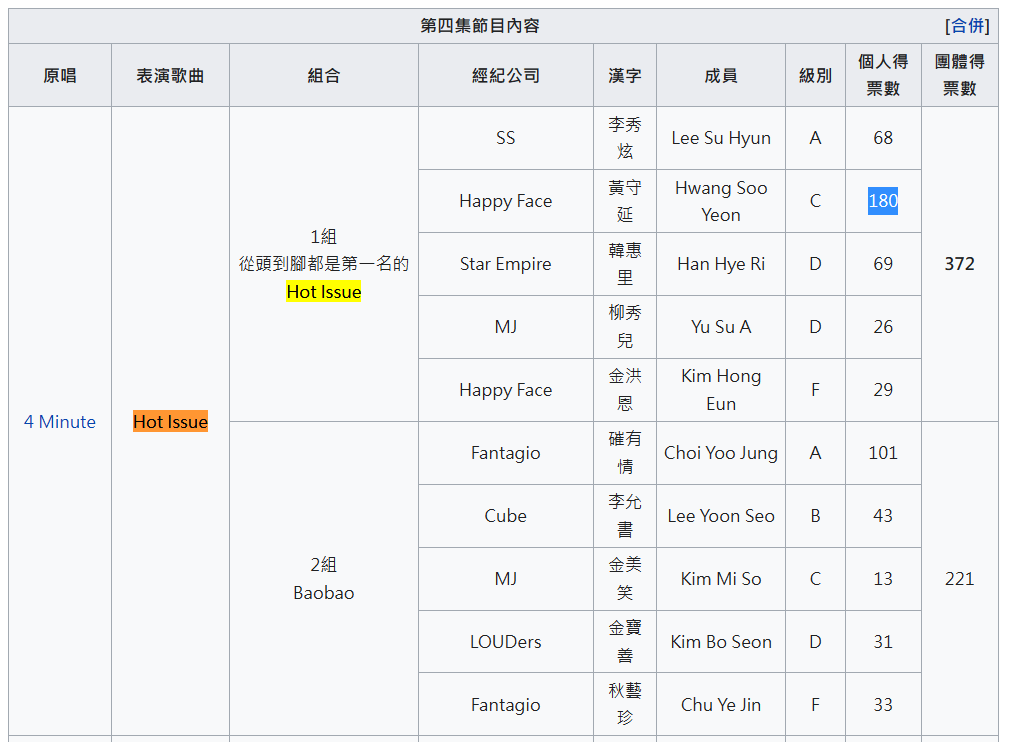
Task: Click the 表演歌曲 column header
Action: 170,75
